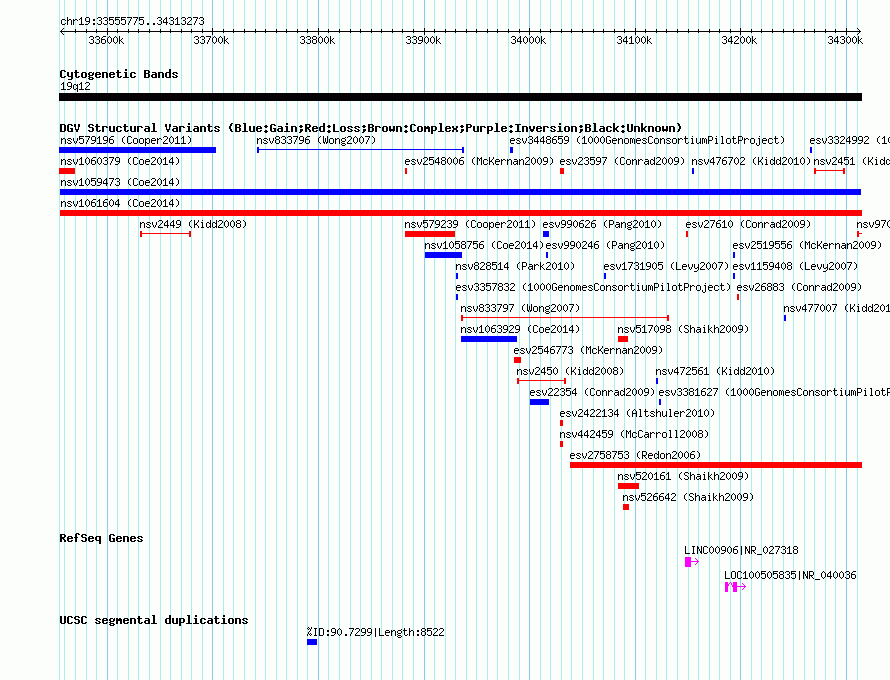Viewport: 890px width, 680px height.
Task: Click the chr19:33555775..34313273 coordinates text
Action: 132,21
